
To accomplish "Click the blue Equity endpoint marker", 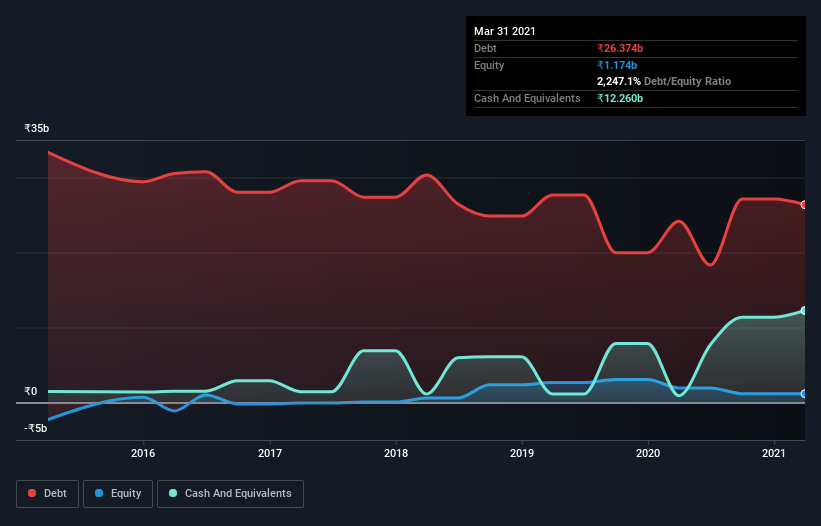I will coord(804,394).
